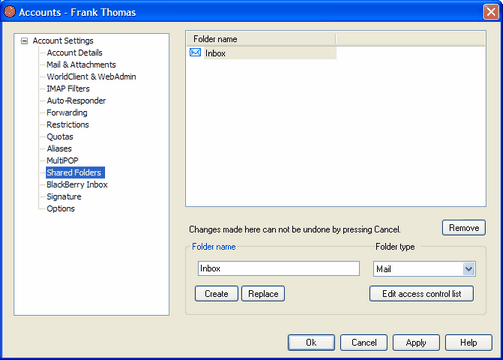The width and height of the screenshot is (503, 360).
Task: Select the Inbox row in folder list
Action: tap(263, 53)
